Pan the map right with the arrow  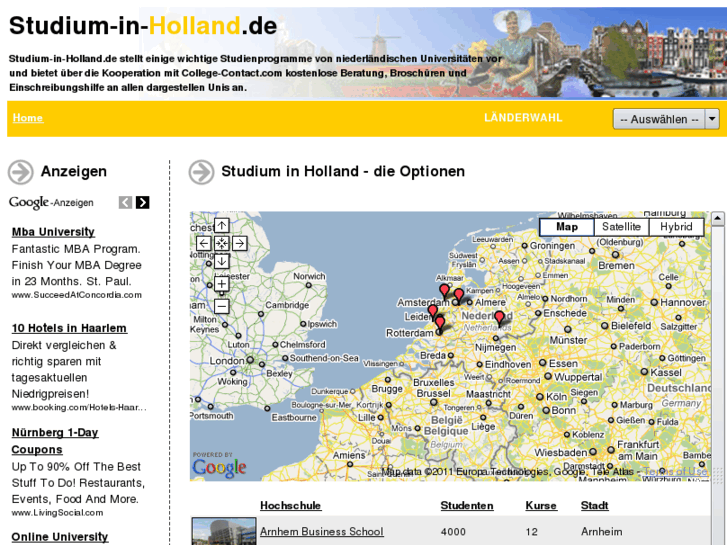tap(239, 243)
